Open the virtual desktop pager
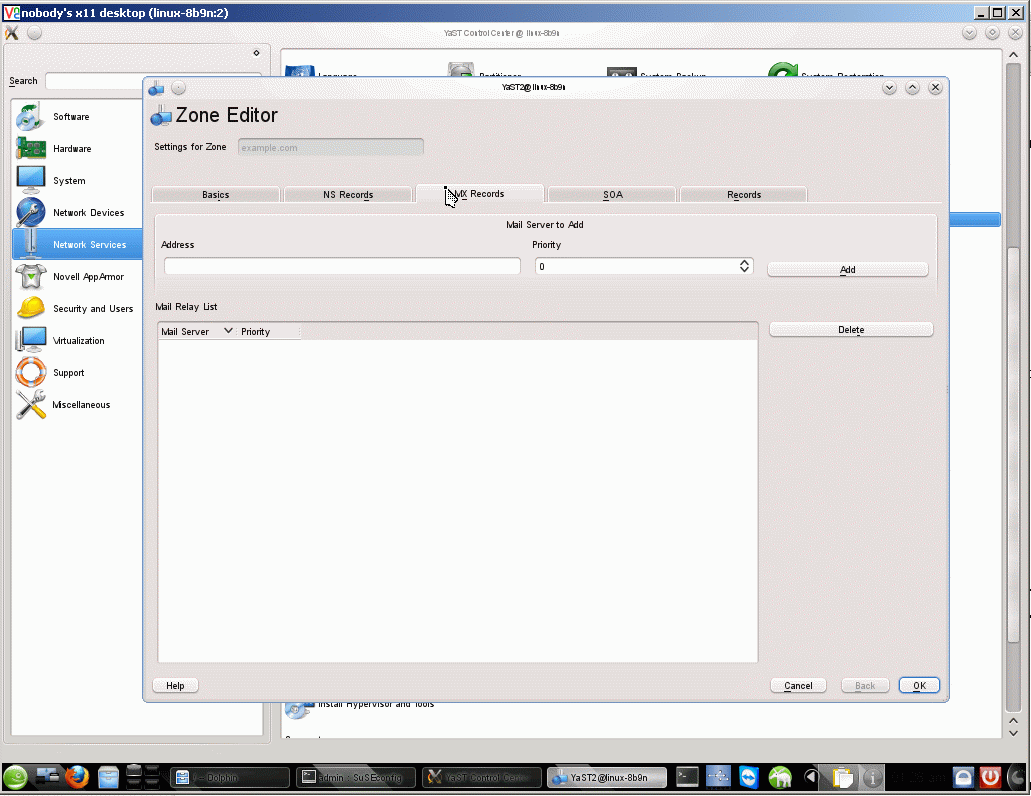The height and width of the screenshot is (796, 1031). click(x=143, y=778)
